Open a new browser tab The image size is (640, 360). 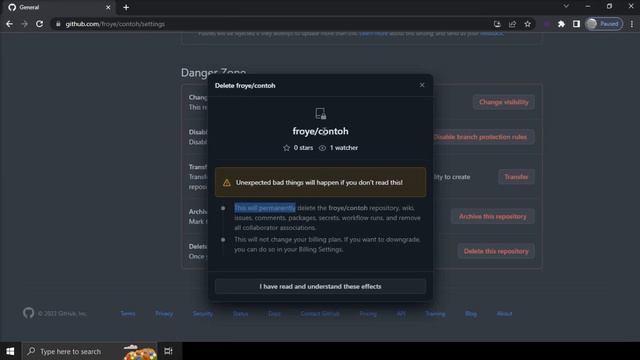[126, 7]
